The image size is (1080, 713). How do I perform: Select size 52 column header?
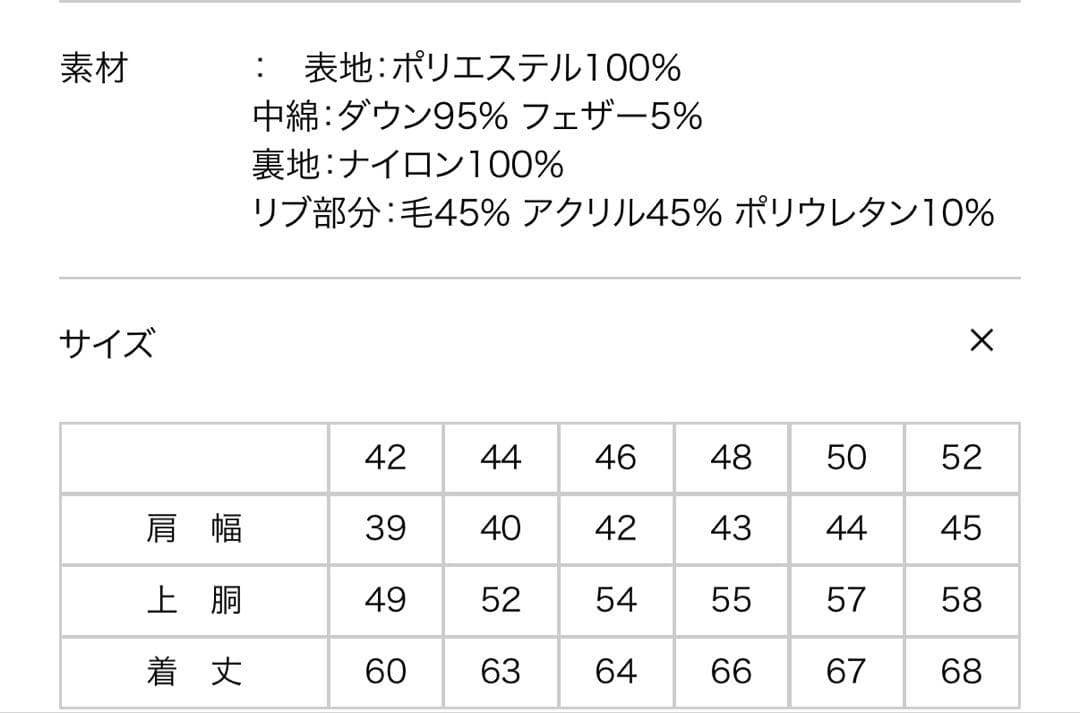coord(959,458)
